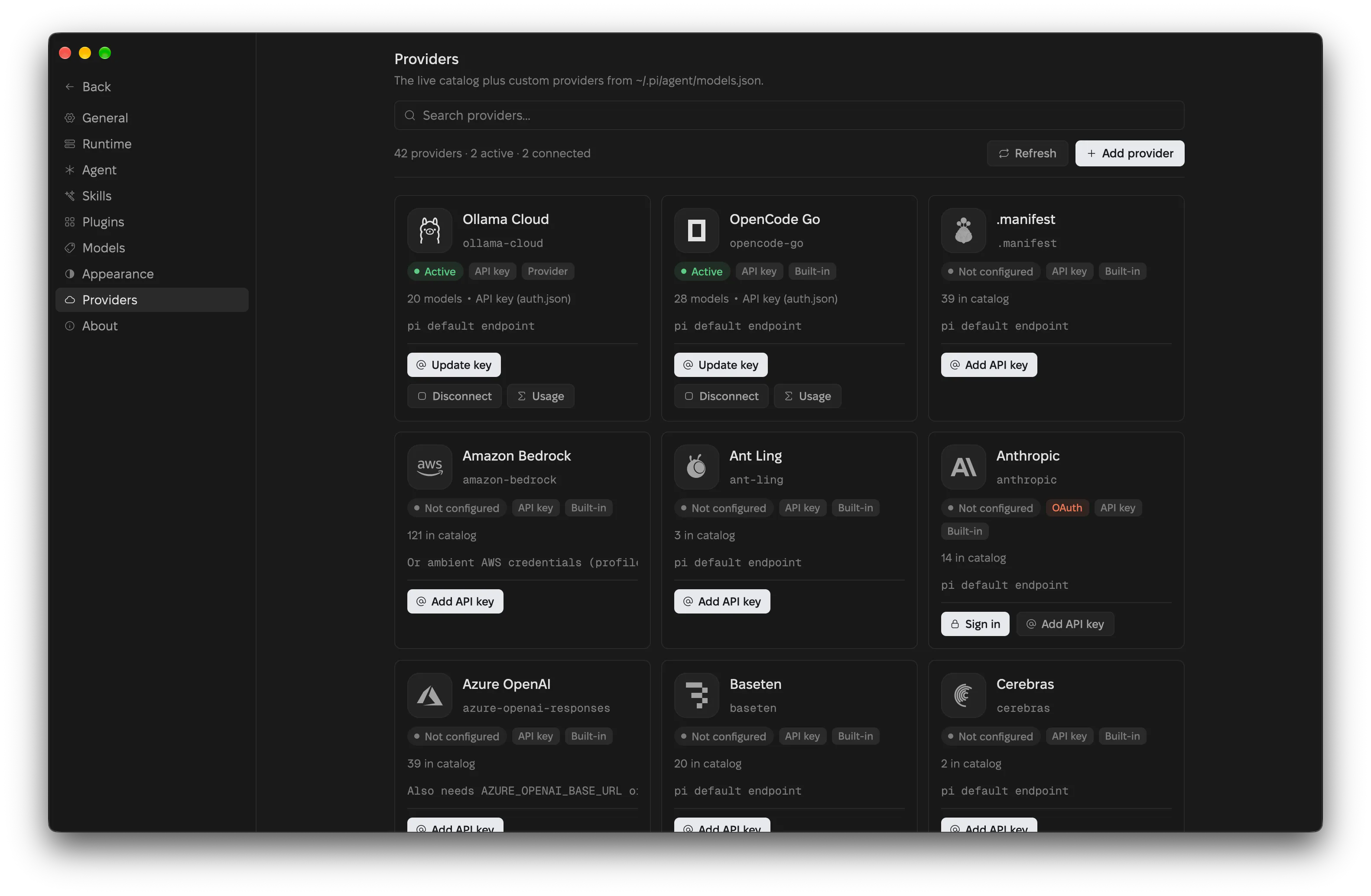Viewport: 1371px width, 896px height.
Task: Click the Active badge on Ollama Cloud
Action: pos(435,272)
